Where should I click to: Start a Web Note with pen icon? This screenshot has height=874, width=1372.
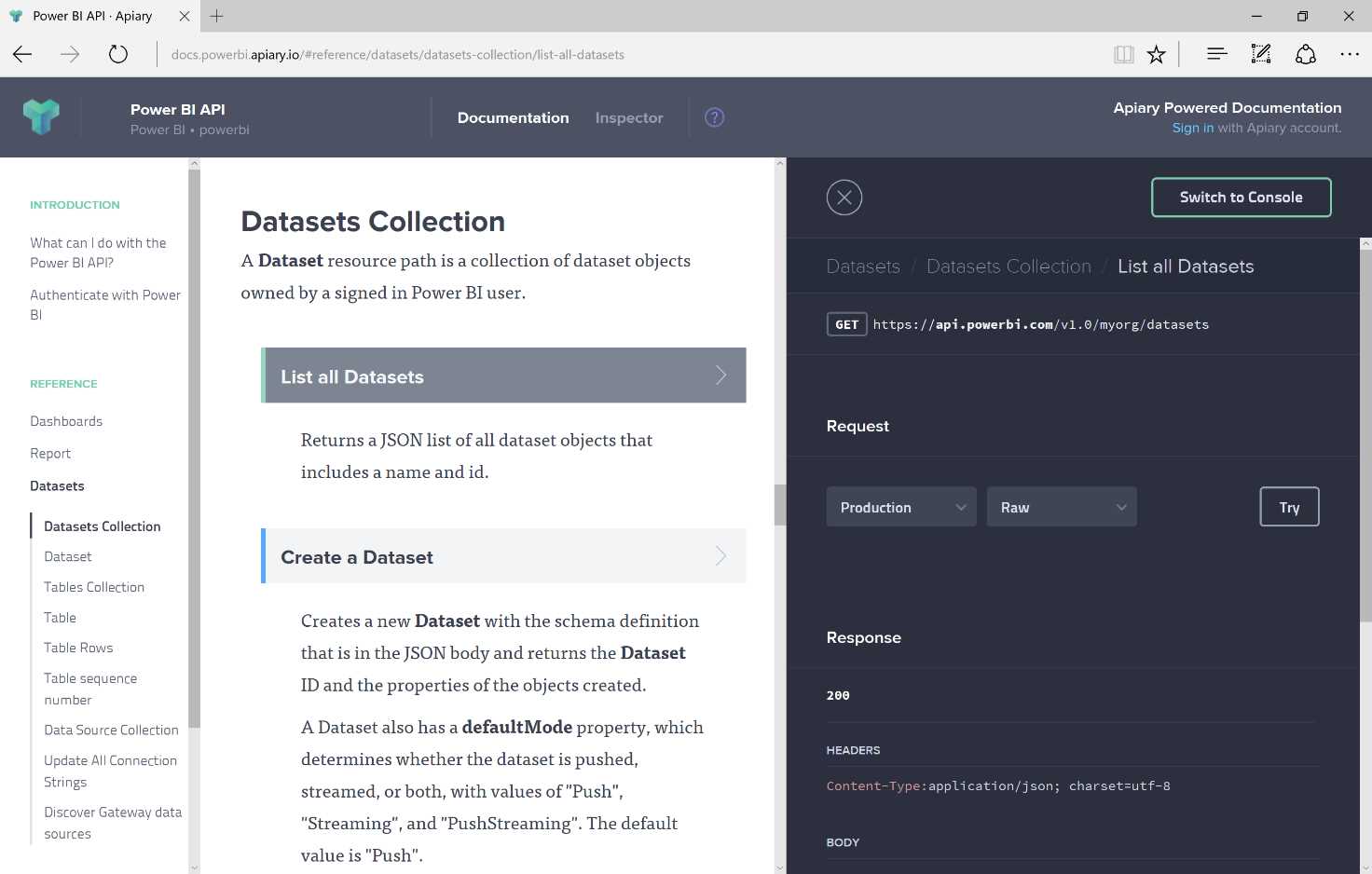tap(1261, 54)
